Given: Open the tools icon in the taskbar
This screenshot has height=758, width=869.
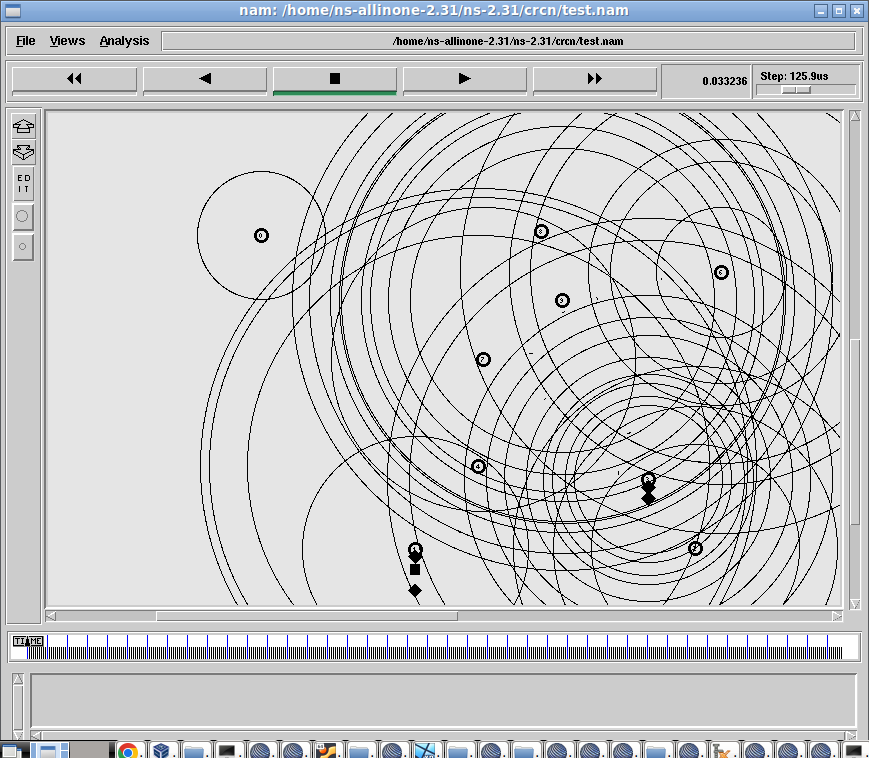Looking at the screenshot, I should (x=722, y=751).
